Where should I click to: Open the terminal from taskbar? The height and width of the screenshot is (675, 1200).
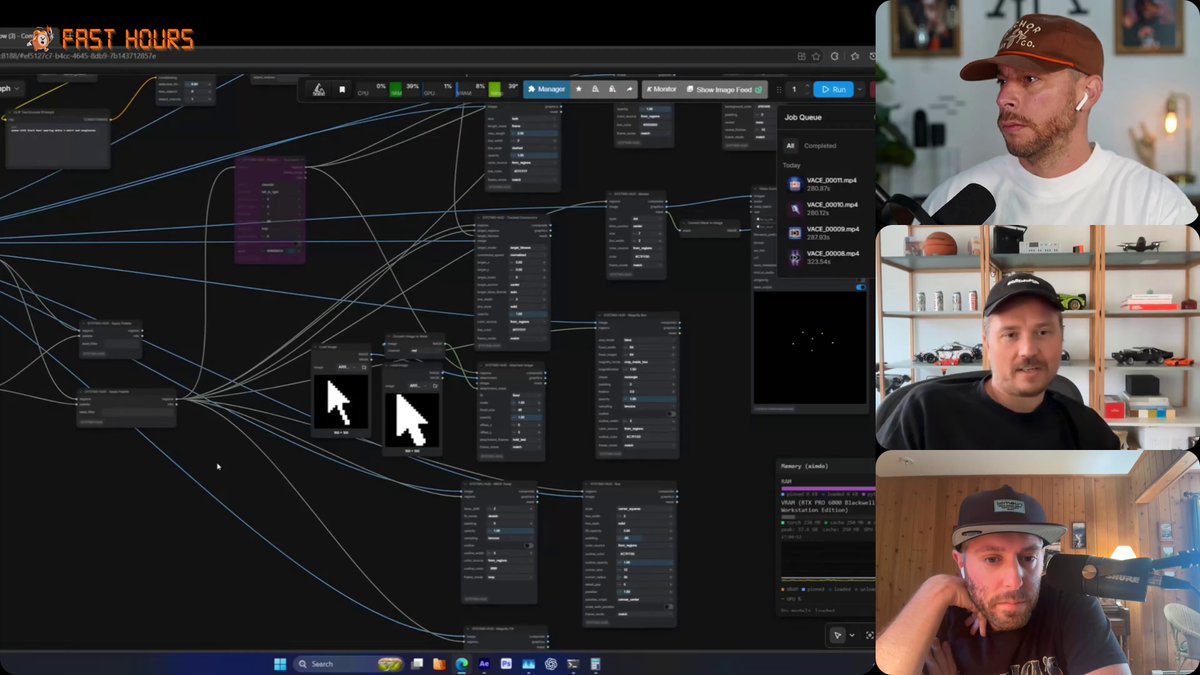[573, 664]
